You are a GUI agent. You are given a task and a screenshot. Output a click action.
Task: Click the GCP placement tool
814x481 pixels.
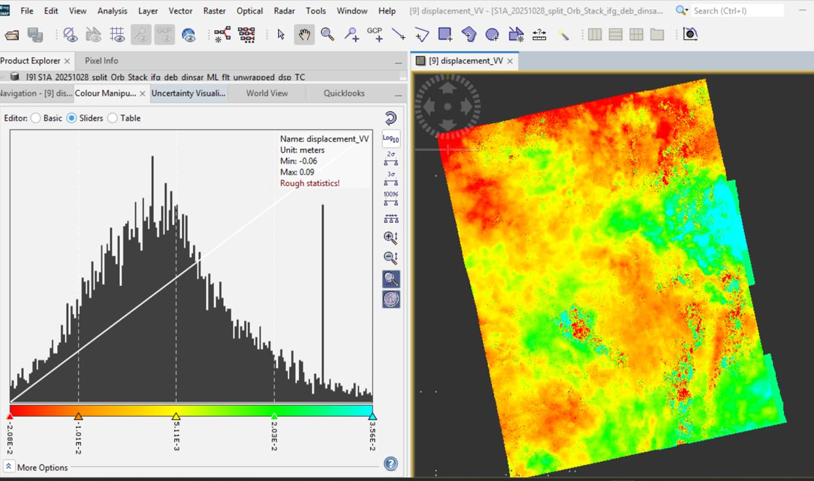tap(375, 34)
